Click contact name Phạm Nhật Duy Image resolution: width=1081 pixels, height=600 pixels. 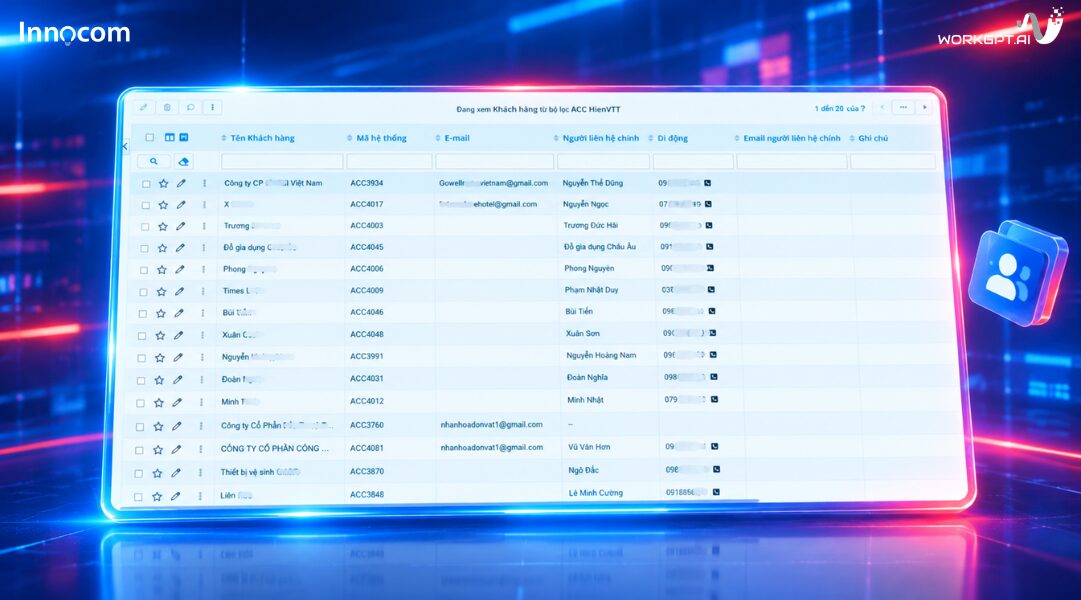click(592, 290)
